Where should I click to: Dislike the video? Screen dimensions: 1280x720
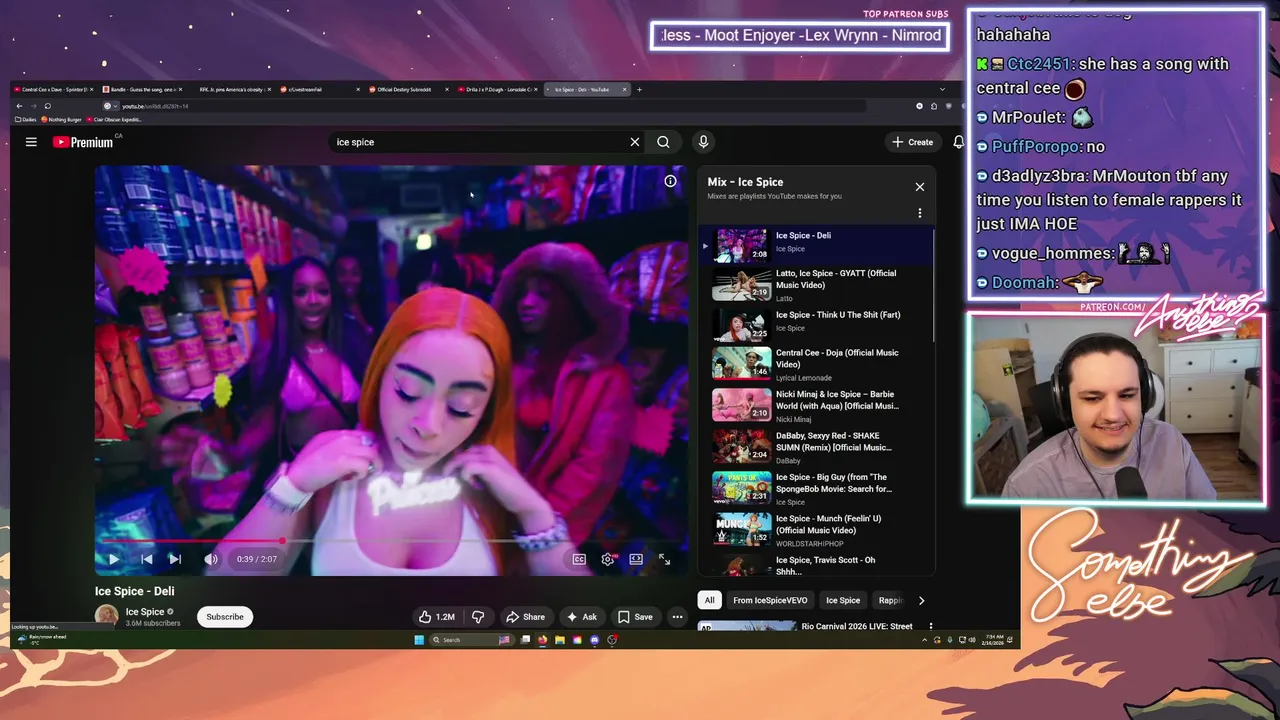tap(477, 617)
